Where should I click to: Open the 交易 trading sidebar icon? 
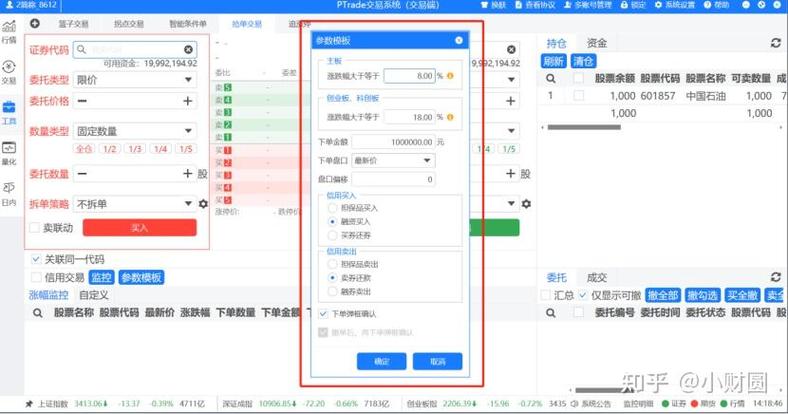coord(9,72)
